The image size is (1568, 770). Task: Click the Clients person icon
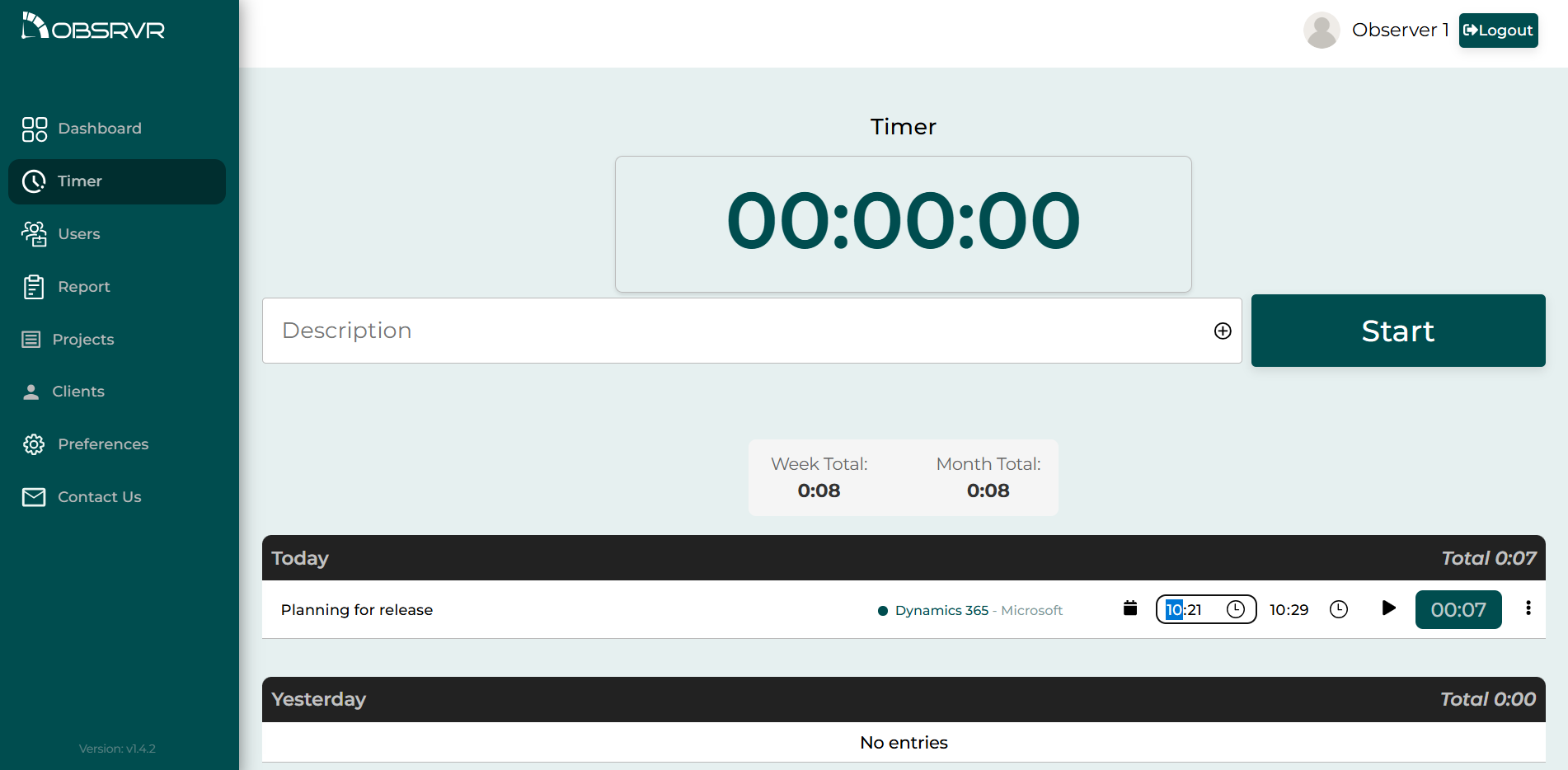coord(31,392)
